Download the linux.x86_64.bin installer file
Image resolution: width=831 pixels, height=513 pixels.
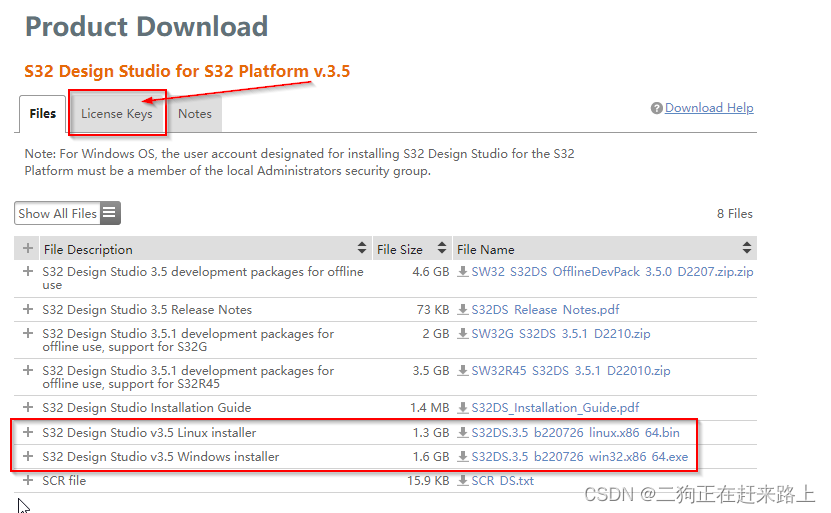coord(576,433)
